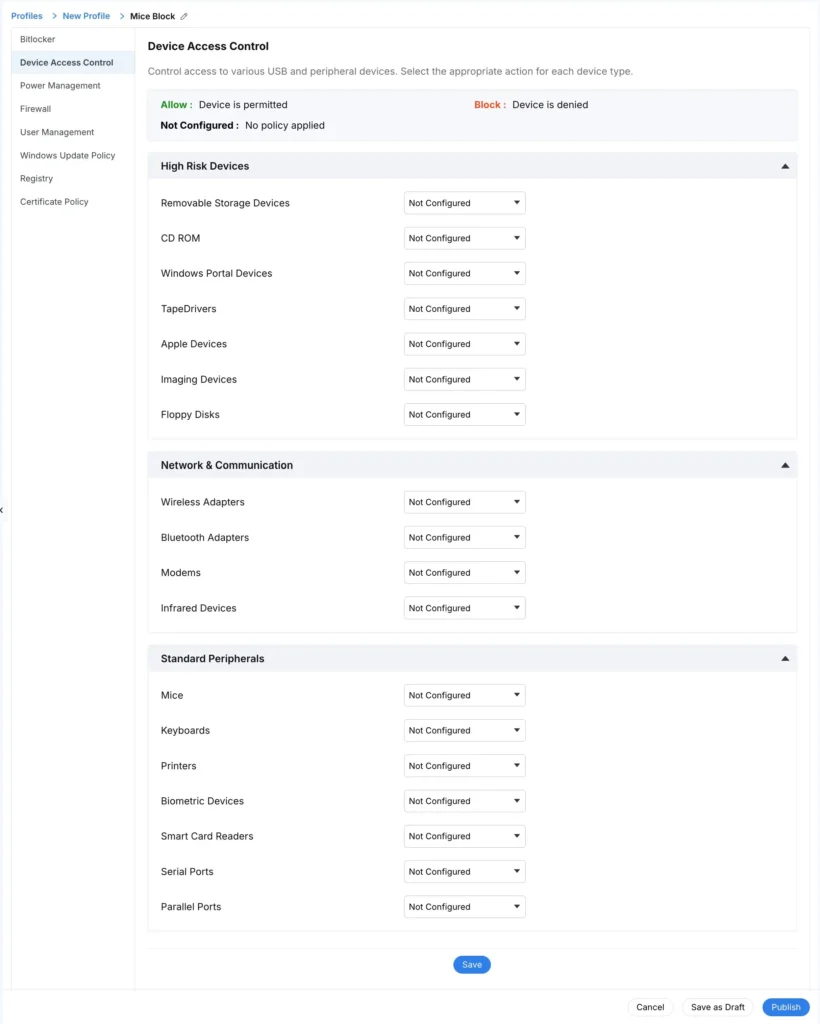Open the Removable Storage Devices dropdown
The height and width of the screenshot is (1024, 820).
464,203
